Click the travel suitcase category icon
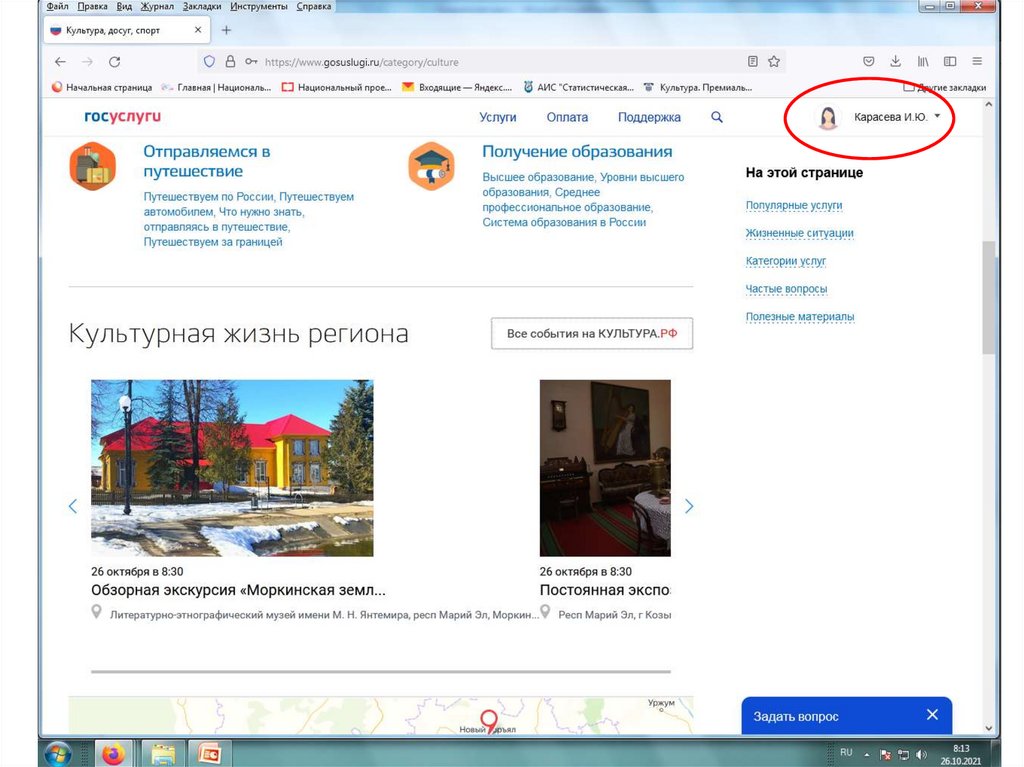Screen dimensions: 1024x767 pos(92,166)
